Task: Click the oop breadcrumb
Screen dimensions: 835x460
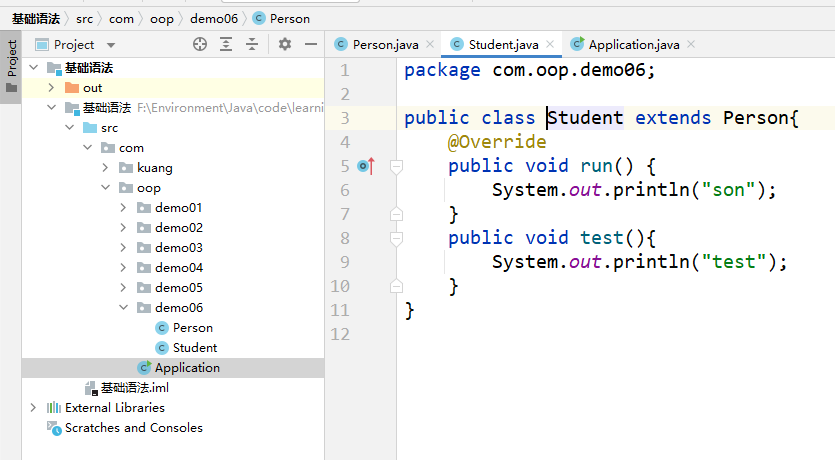Action: 161,19
